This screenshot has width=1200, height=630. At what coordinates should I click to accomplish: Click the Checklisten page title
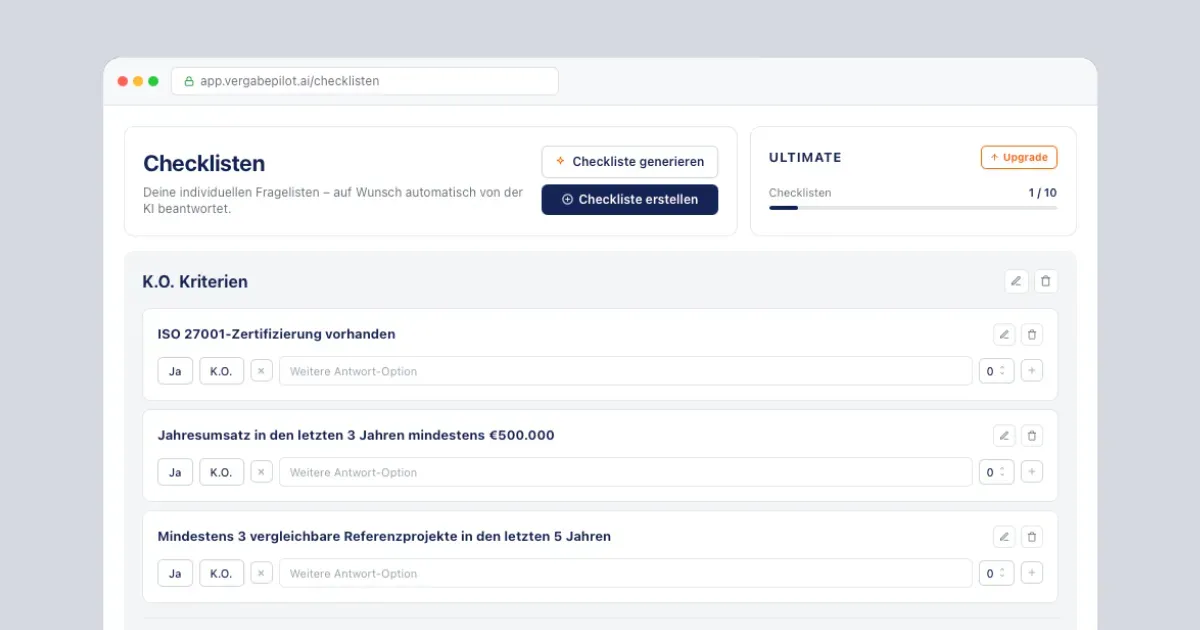pos(204,164)
